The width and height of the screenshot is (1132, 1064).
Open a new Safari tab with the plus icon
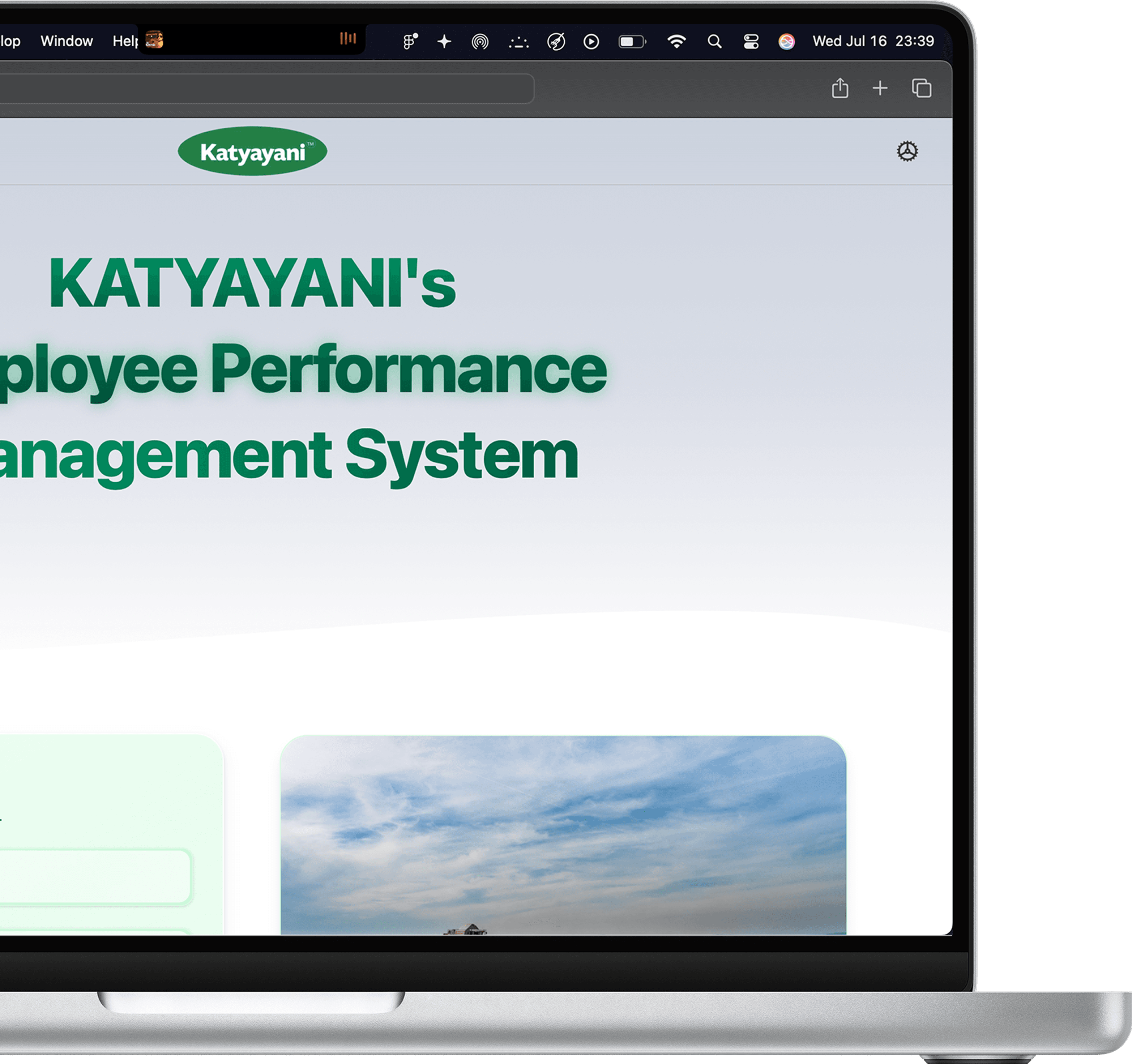coord(880,88)
